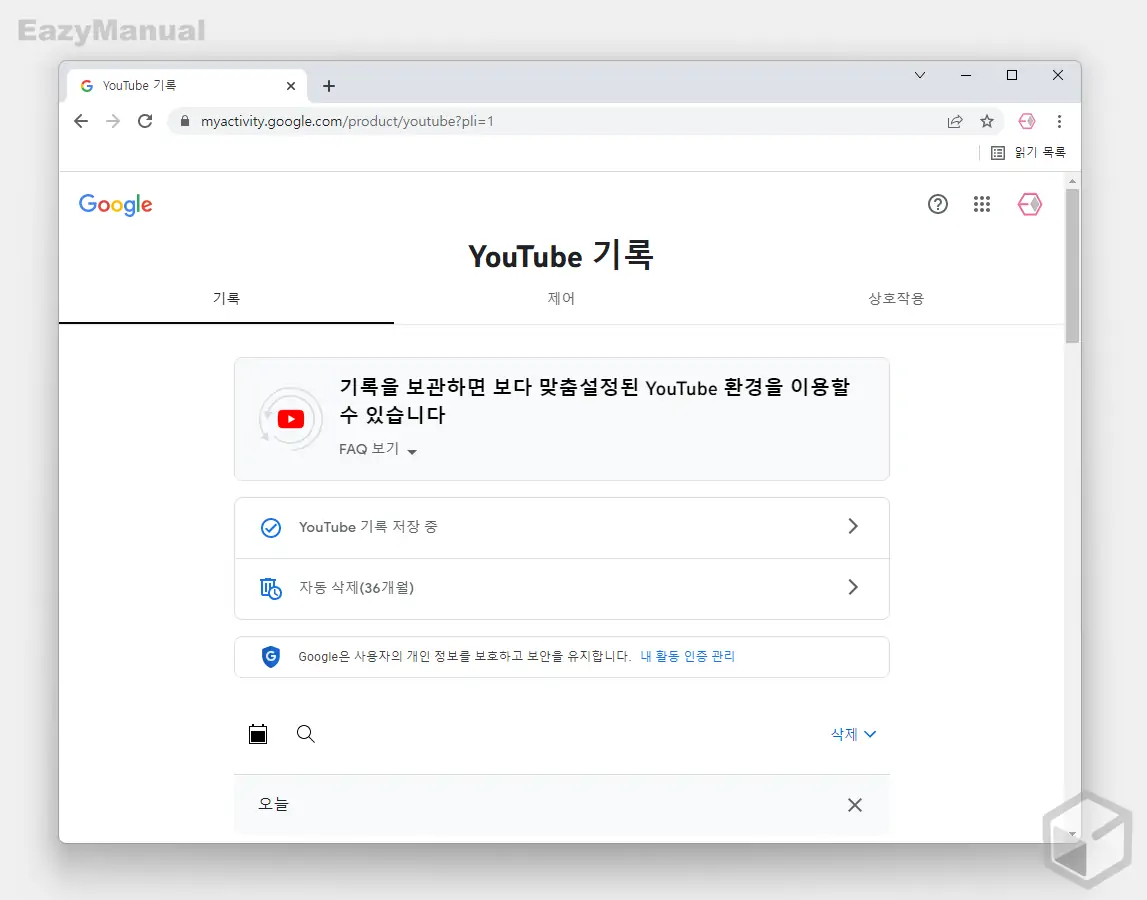Click the blue checkmark saving icon

click(x=271, y=528)
